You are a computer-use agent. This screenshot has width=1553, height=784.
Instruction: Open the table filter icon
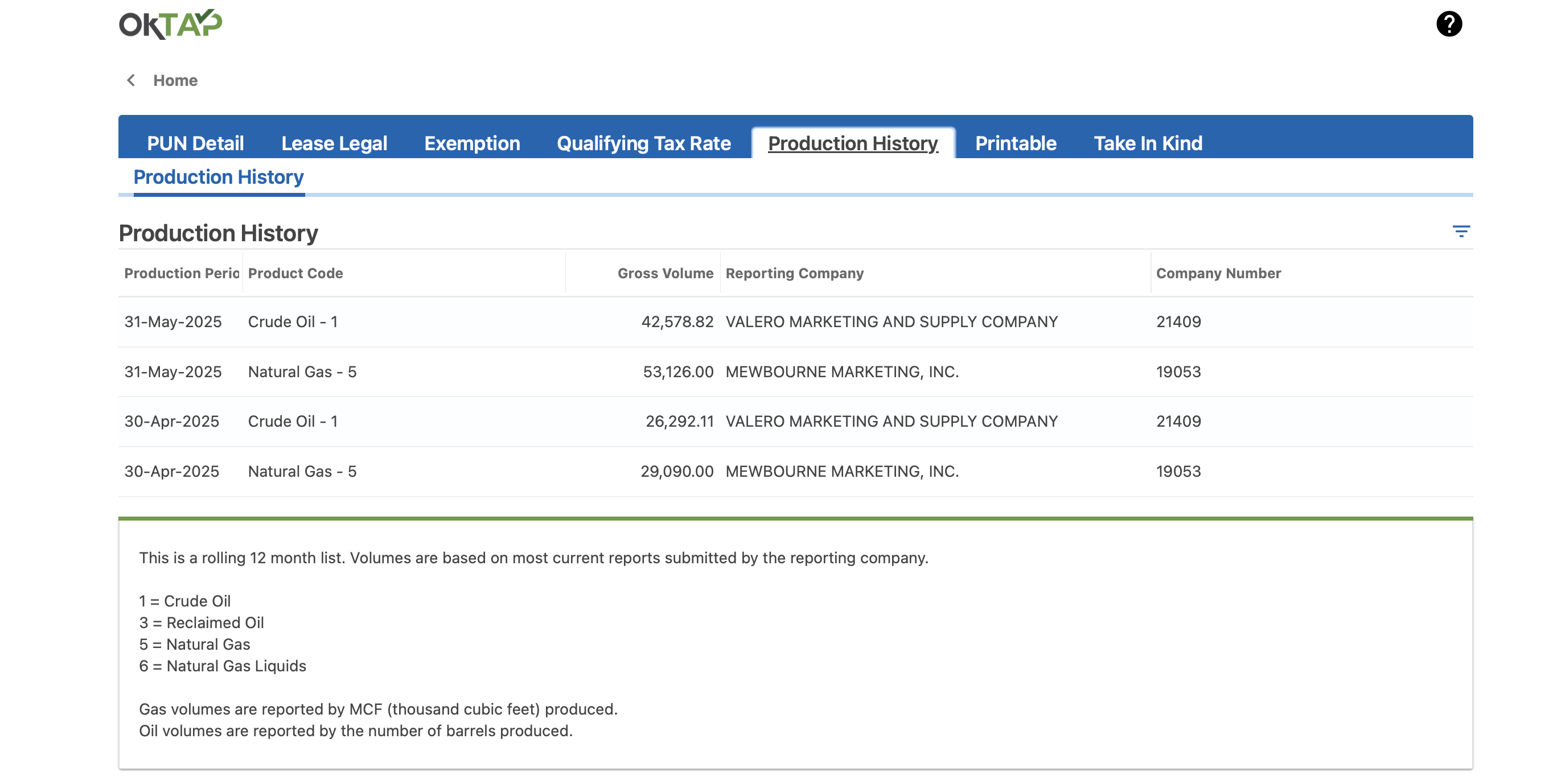coord(1460,232)
